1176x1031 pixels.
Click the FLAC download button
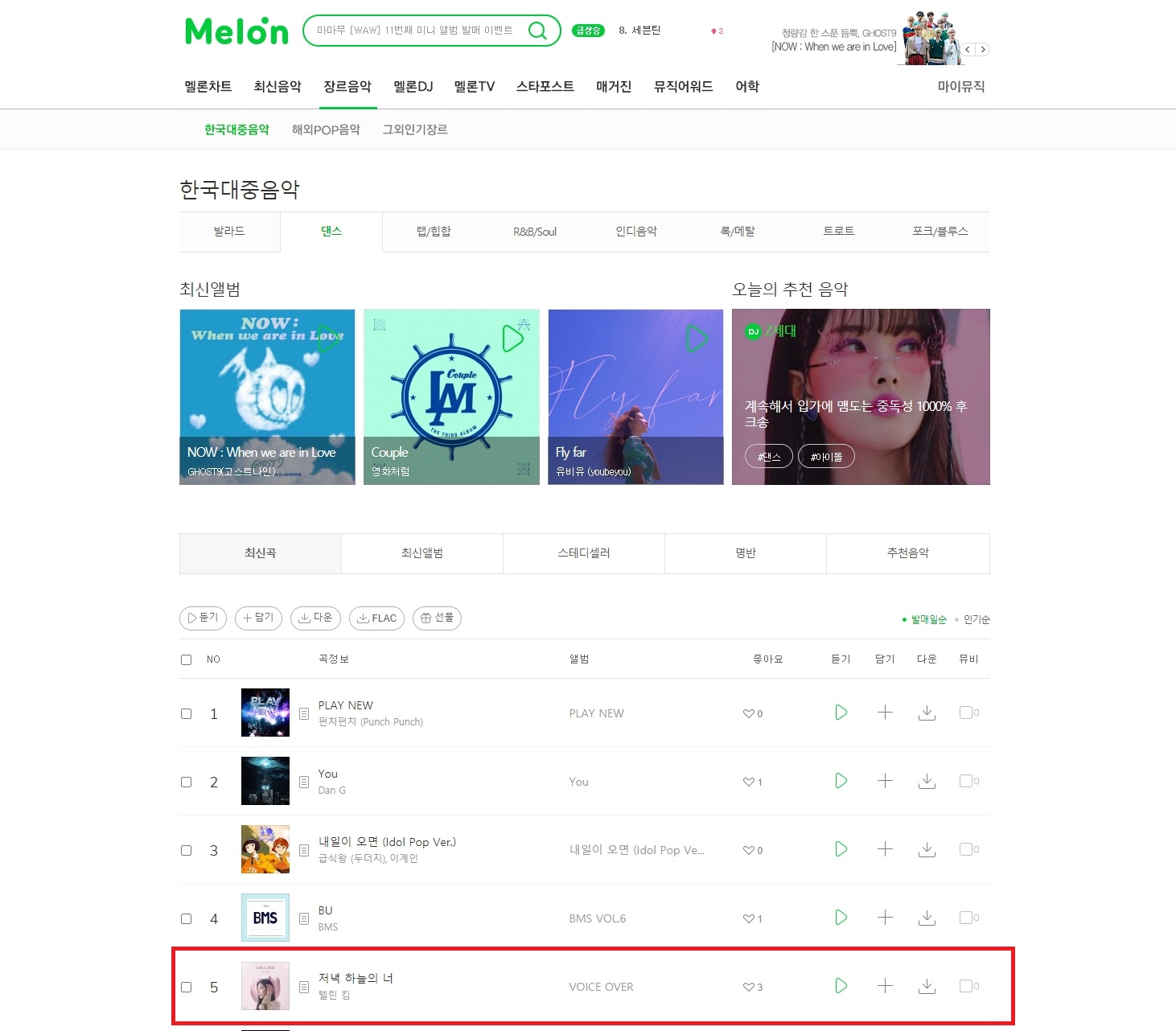coord(377,618)
